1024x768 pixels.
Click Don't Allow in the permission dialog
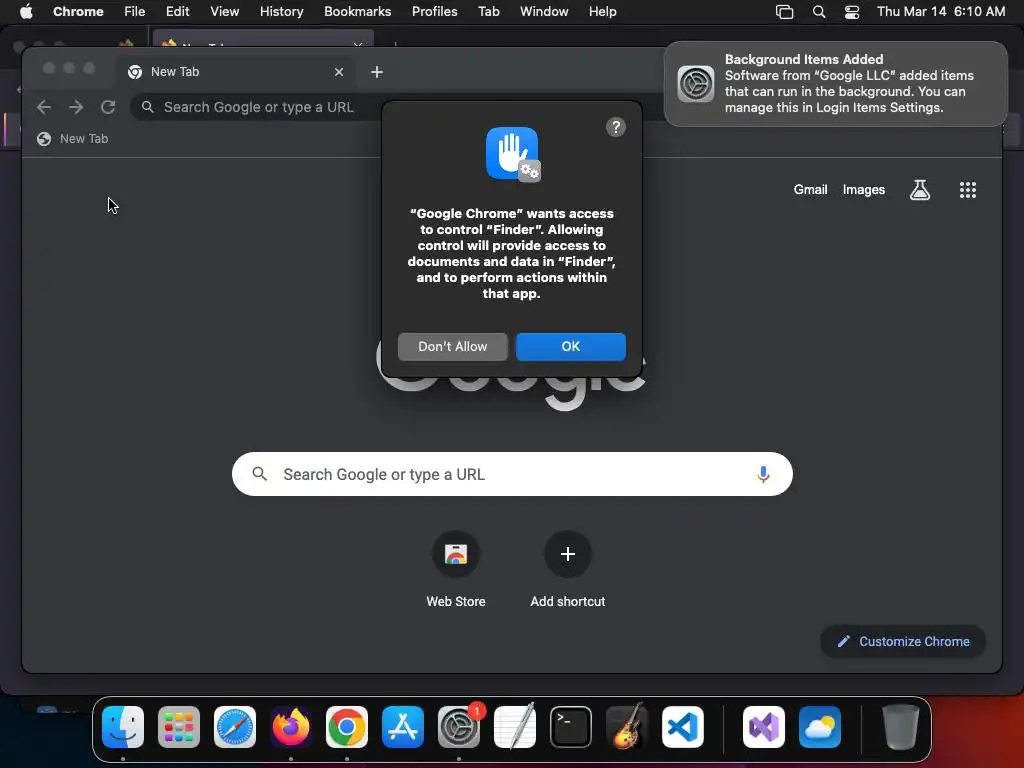[453, 346]
